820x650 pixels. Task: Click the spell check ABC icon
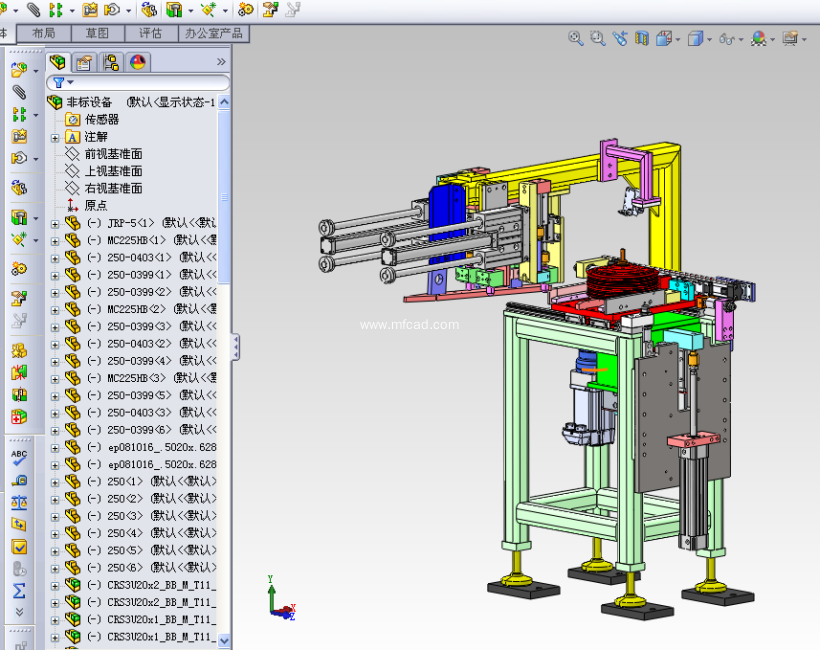[x=19, y=457]
